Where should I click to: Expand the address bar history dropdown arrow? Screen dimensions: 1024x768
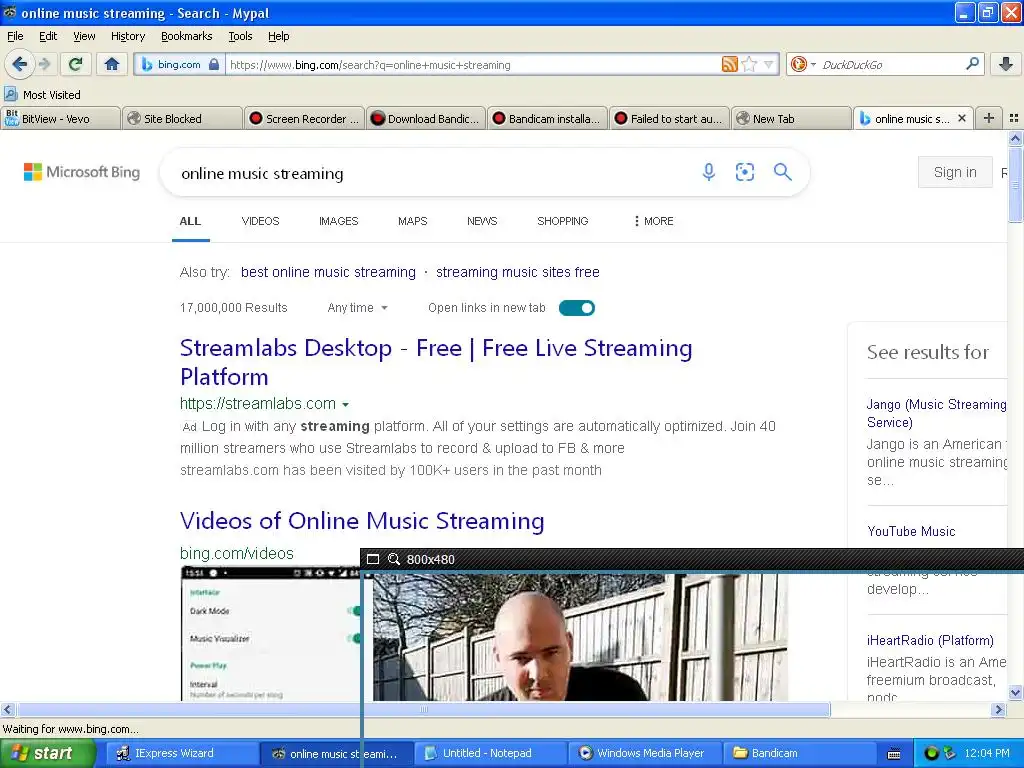pyautogui.click(x=769, y=64)
